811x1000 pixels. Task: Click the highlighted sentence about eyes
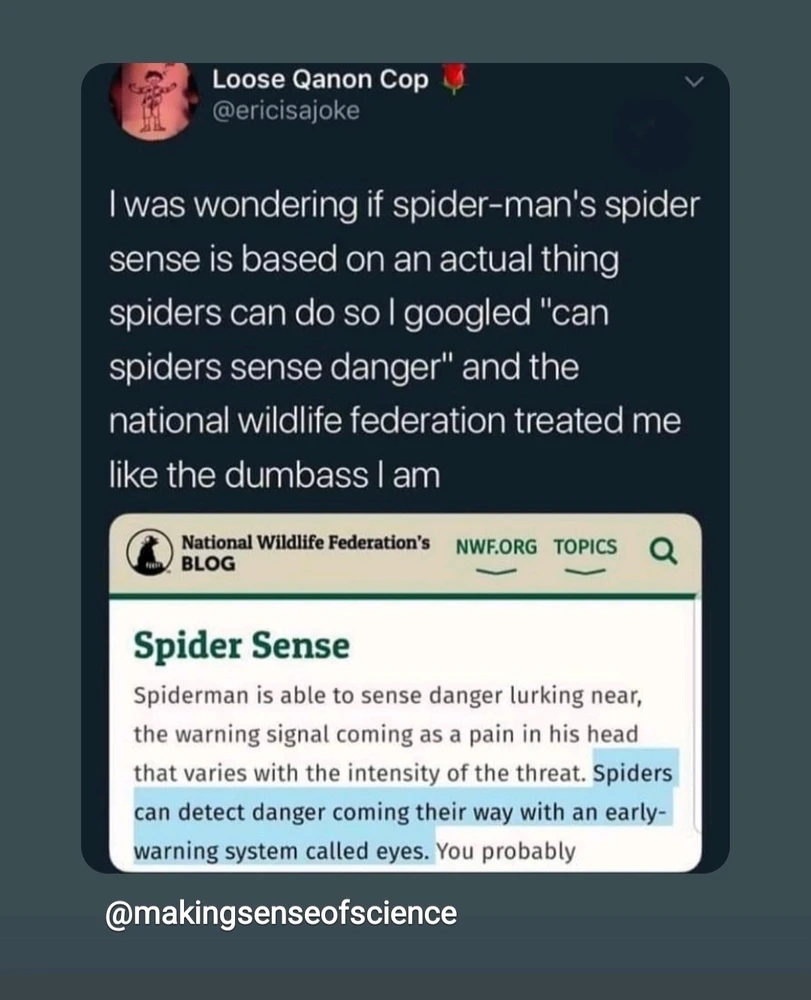[x=400, y=813]
